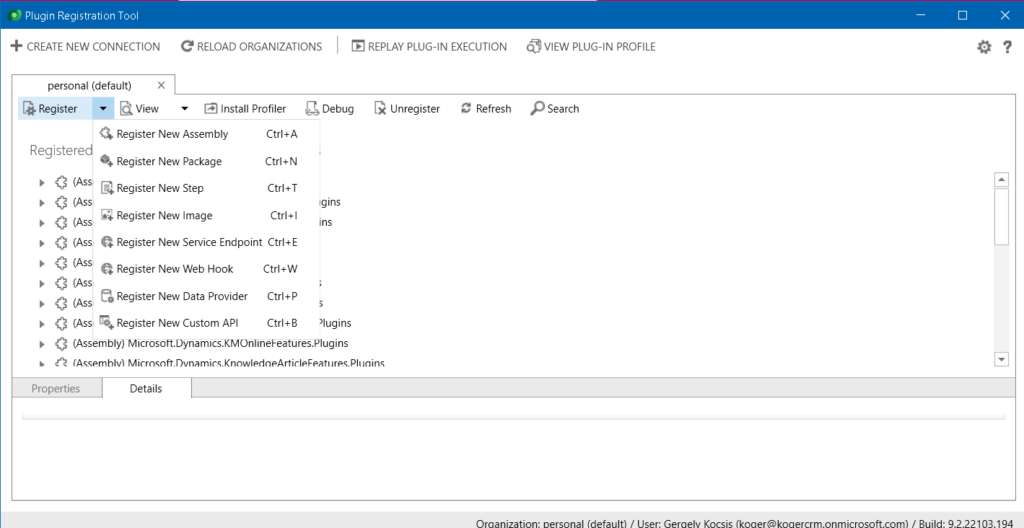
Task: Click the Register New Assembly icon
Action: (x=107, y=134)
